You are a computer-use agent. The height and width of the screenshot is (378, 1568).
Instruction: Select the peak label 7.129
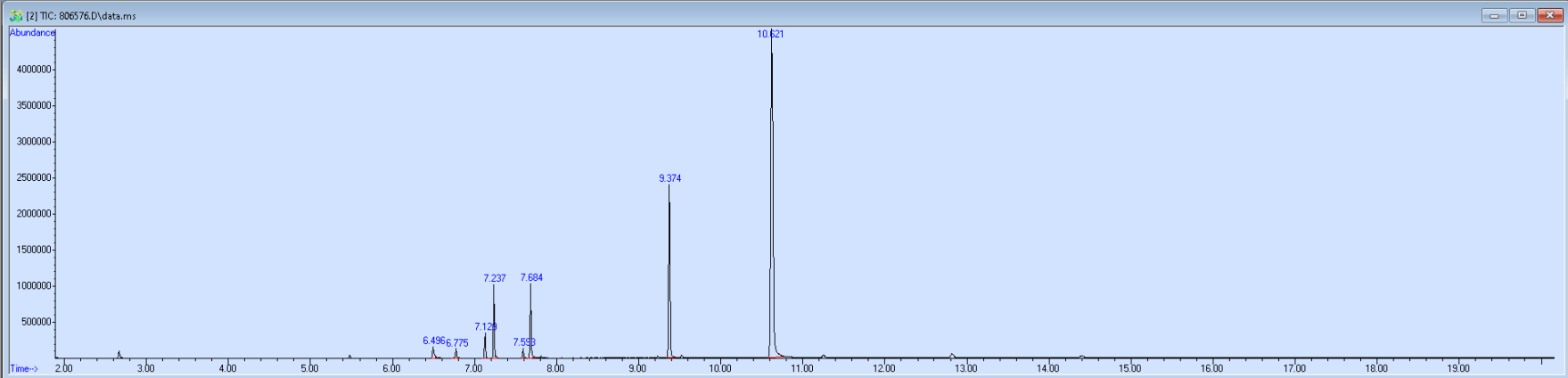point(486,326)
